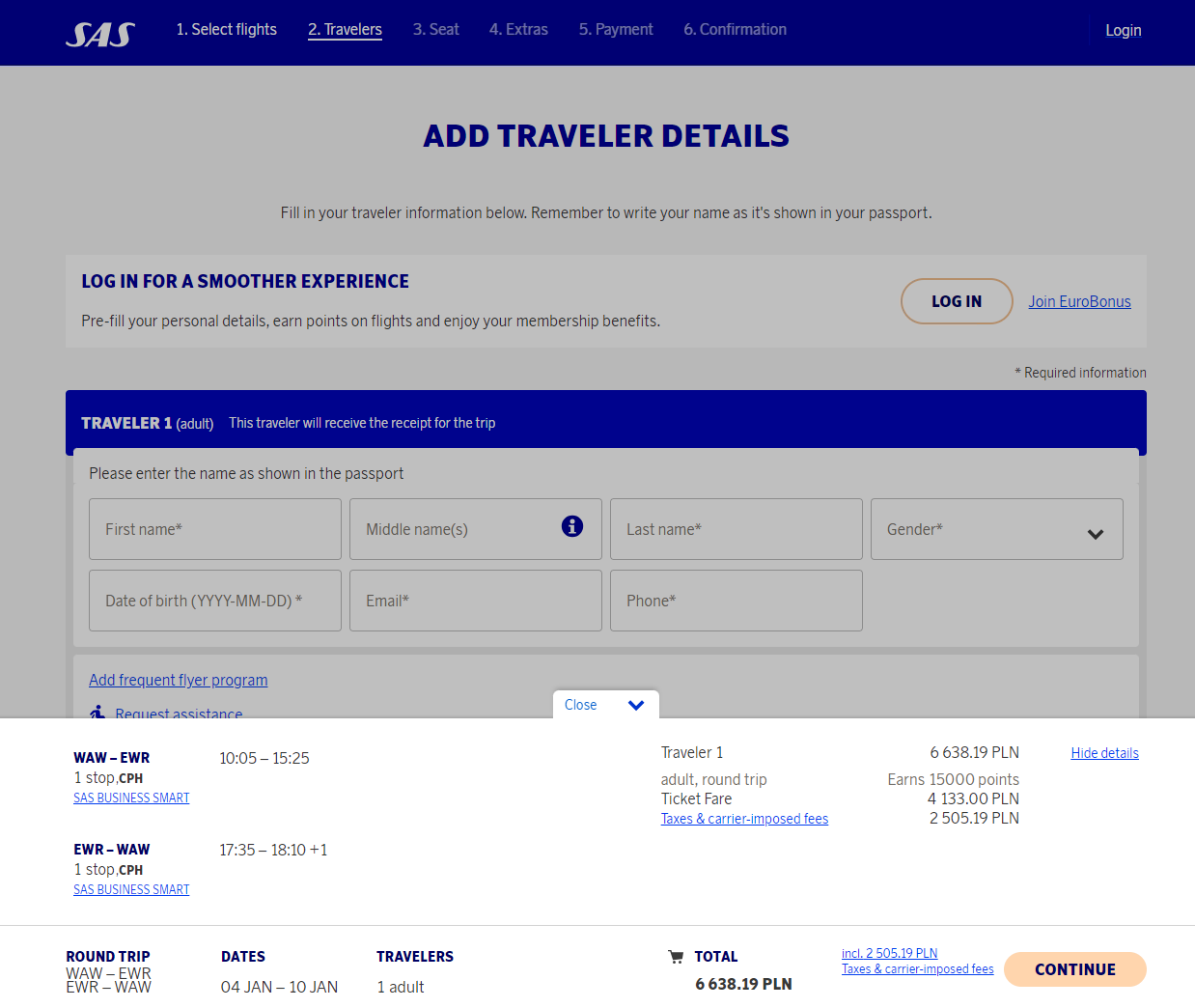Open SAS BUSINESS SMART for EWR – WAW

click(131, 889)
